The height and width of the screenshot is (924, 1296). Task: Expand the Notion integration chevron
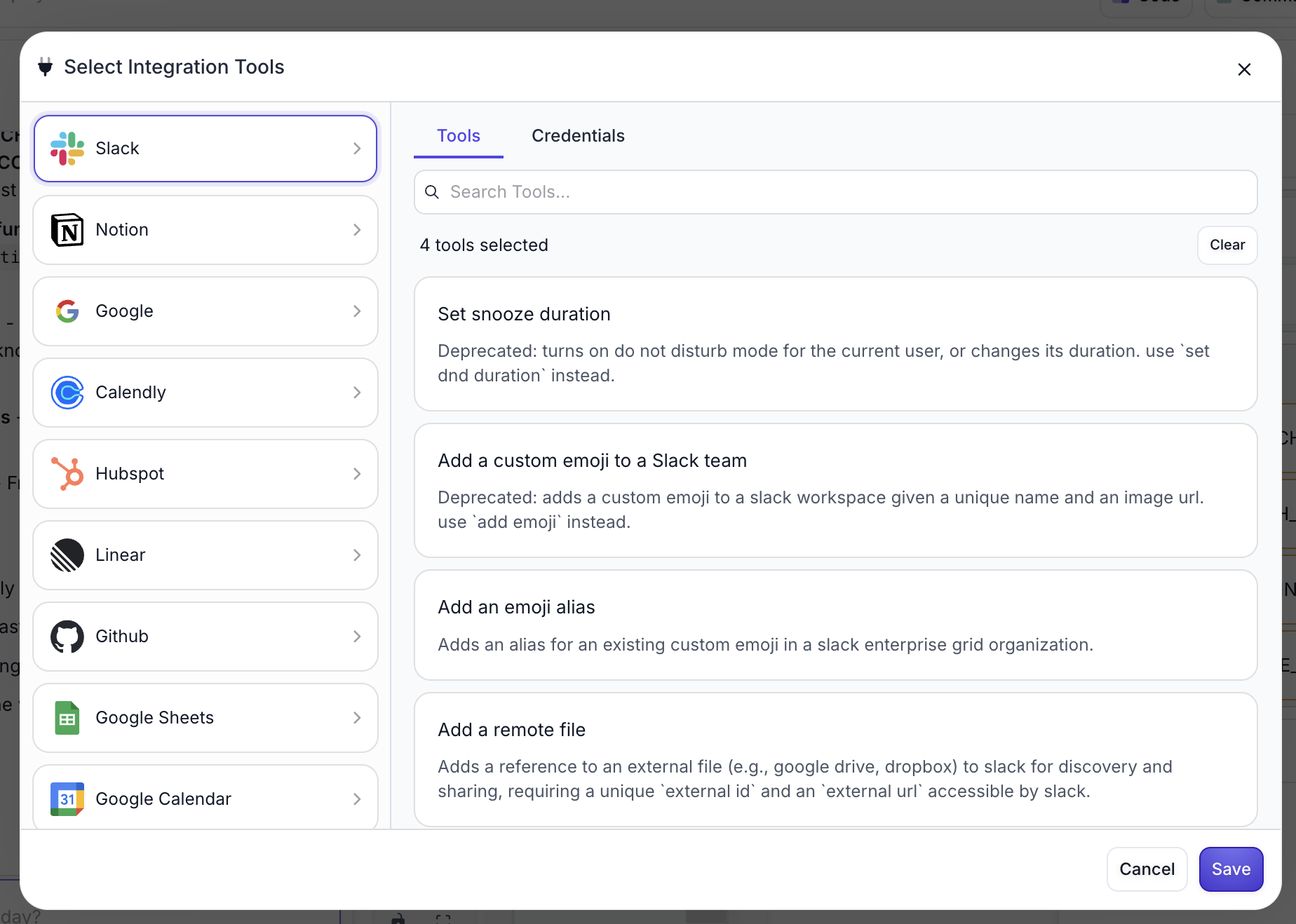pyautogui.click(x=357, y=230)
